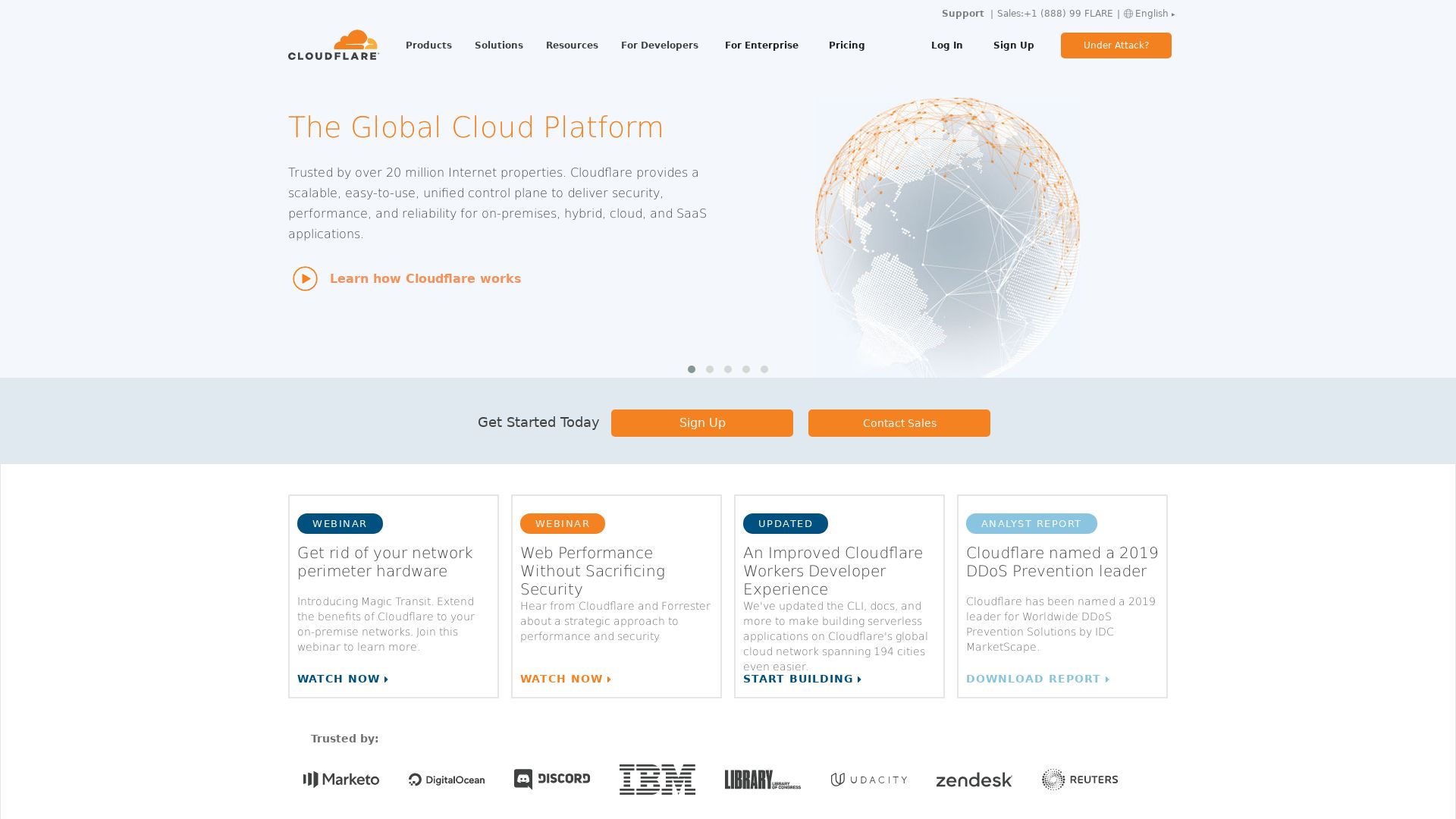Click the IBM logo
The height and width of the screenshot is (819, 1456).
tap(657, 780)
